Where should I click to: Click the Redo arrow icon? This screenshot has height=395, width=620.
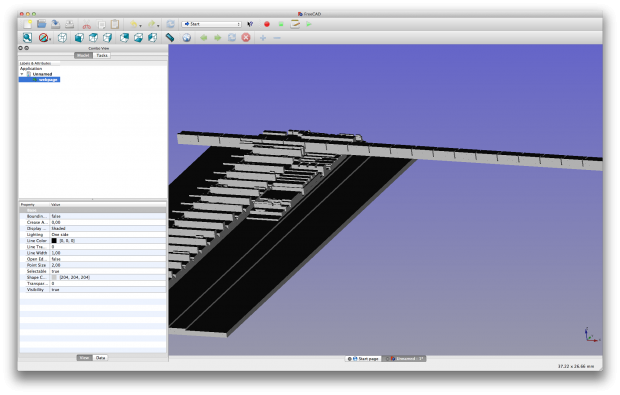click(151, 24)
